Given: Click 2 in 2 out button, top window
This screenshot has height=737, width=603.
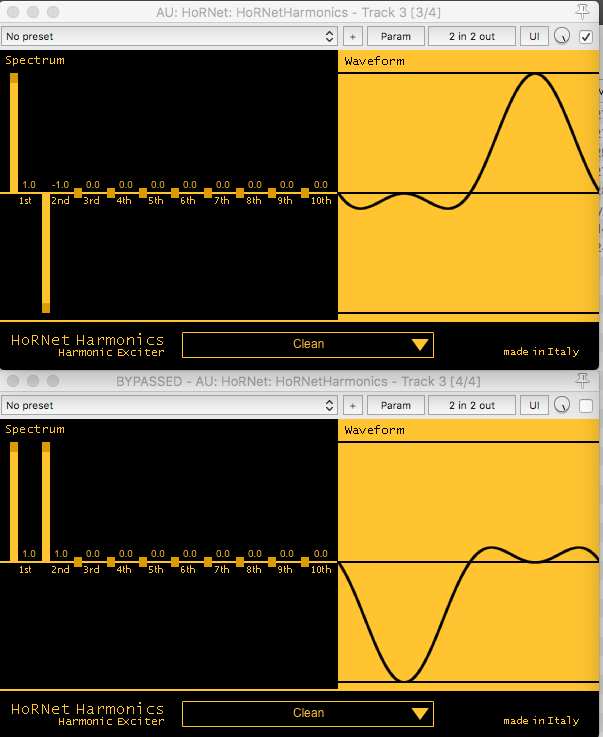Looking at the screenshot, I should point(472,36).
